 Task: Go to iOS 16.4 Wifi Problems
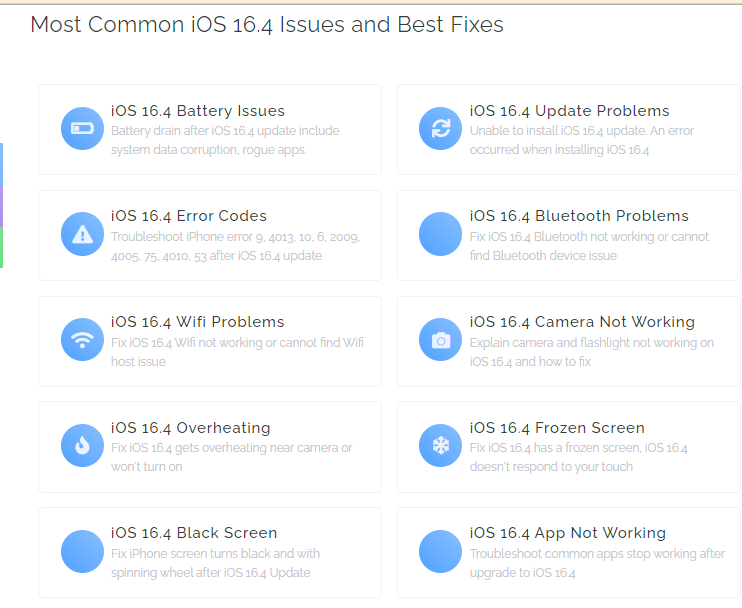[197, 322]
